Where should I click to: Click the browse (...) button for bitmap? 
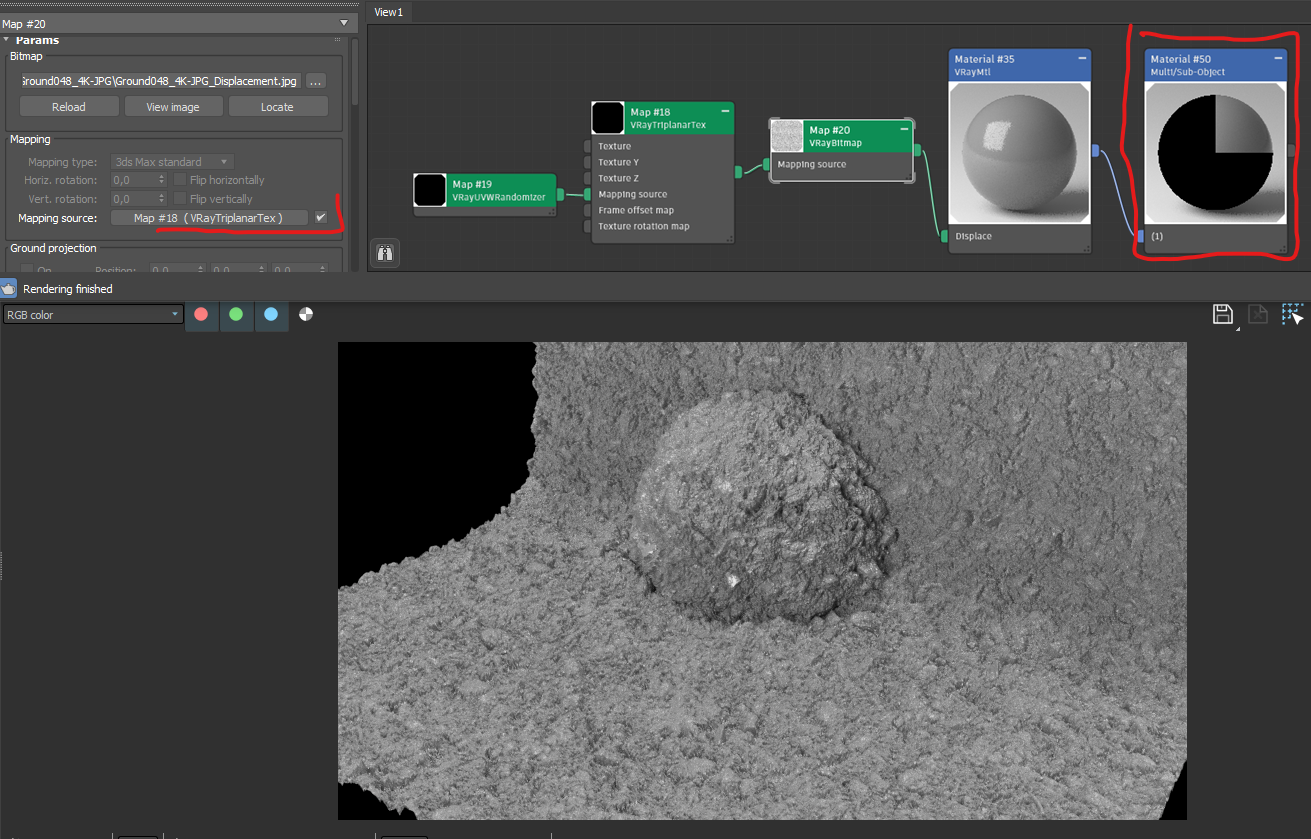[x=316, y=81]
